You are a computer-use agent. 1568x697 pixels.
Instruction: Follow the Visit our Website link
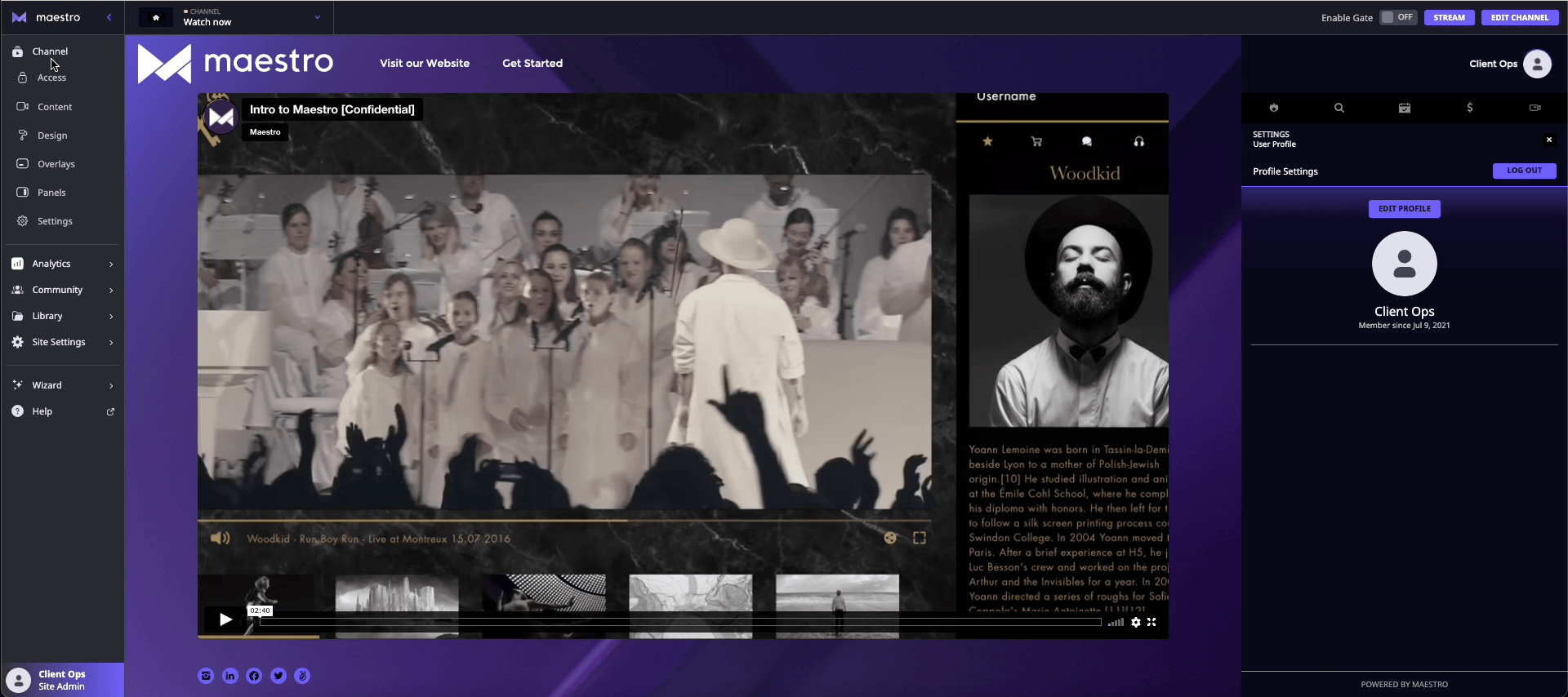coord(425,63)
